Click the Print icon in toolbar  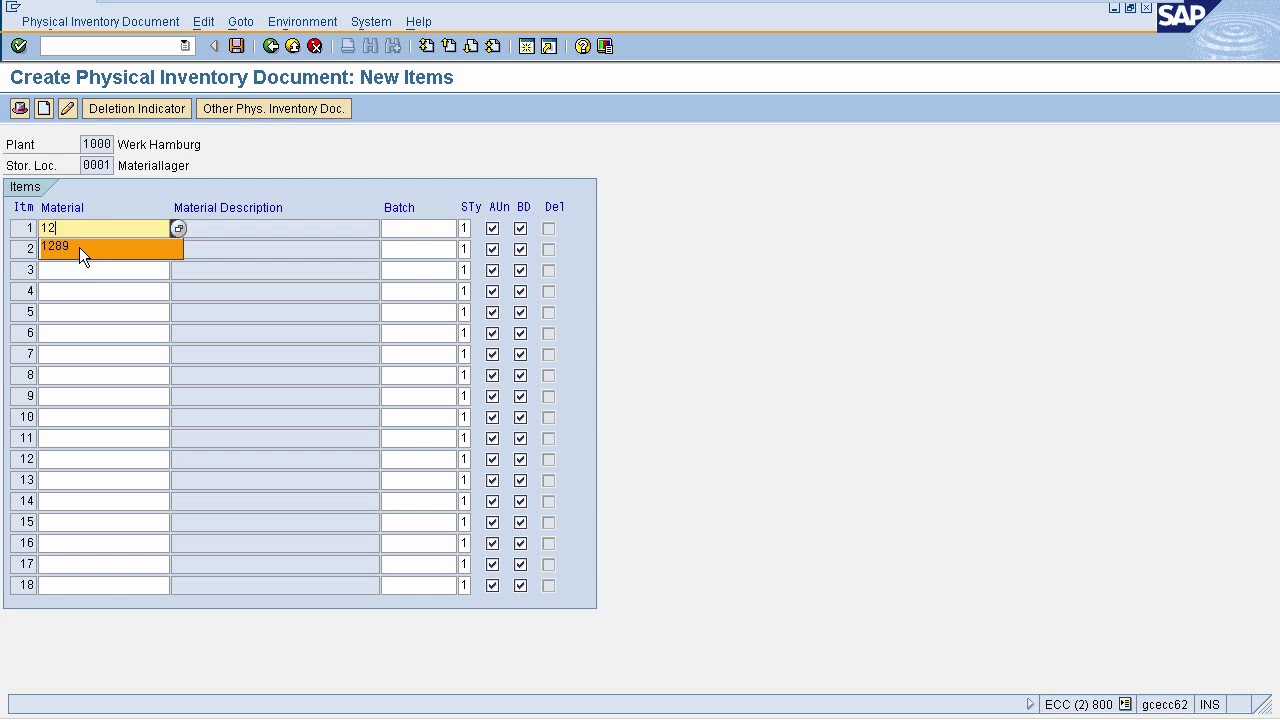(348, 46)
